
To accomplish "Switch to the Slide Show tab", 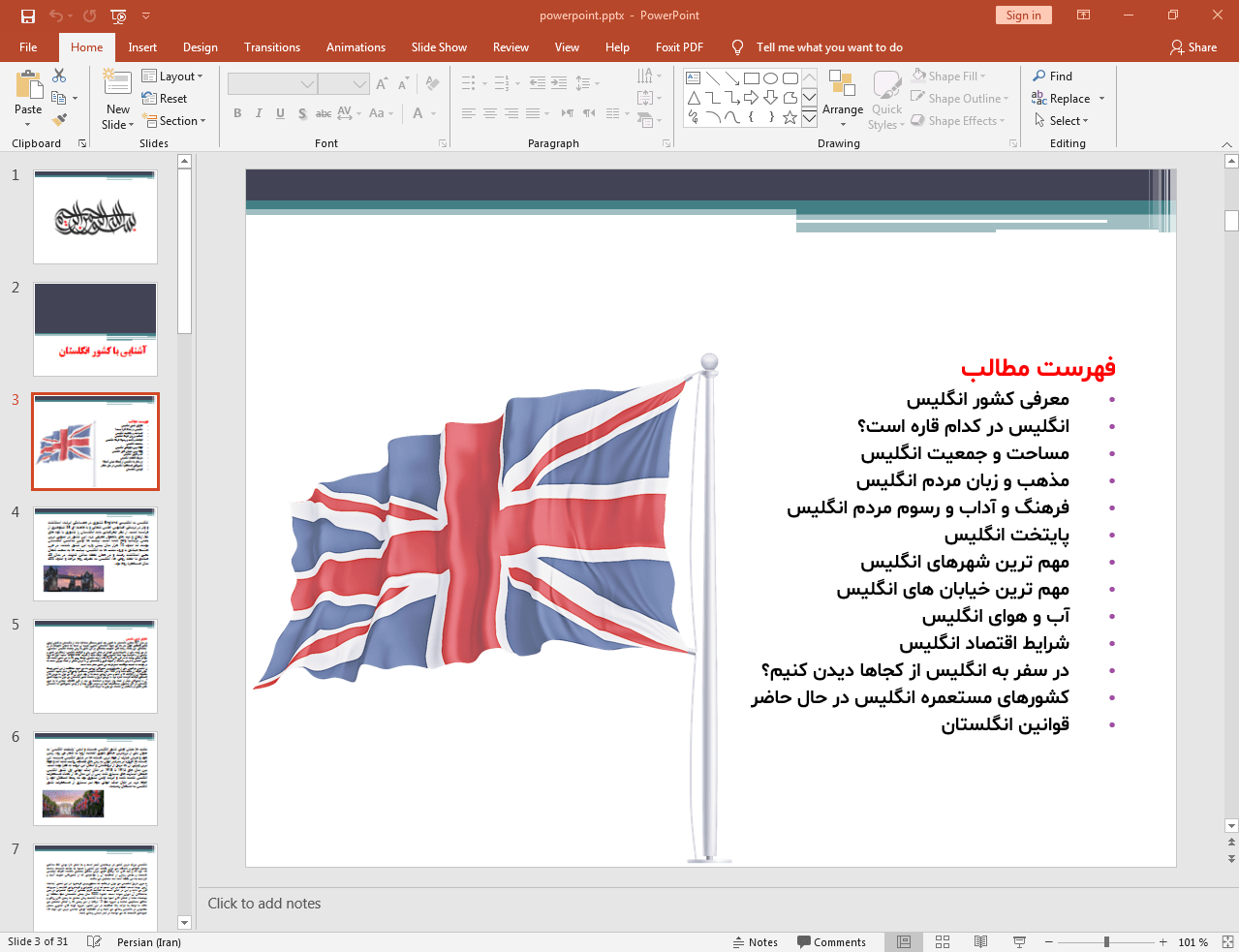I will [439, 47].
